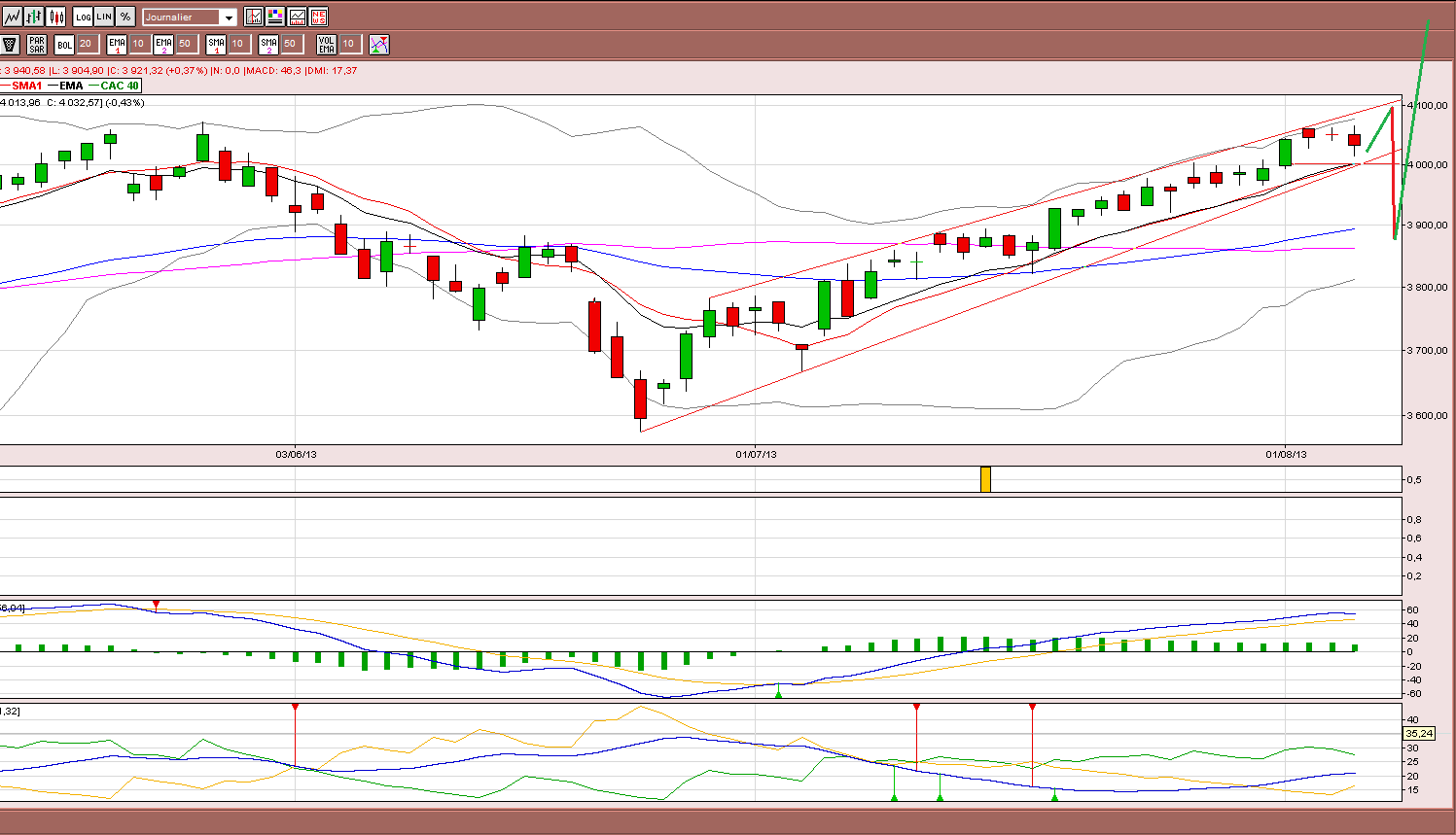Viewport: 1456px width, 835px height.
Task: Toggle the EMA 1 indicator
Action: coord(117,44)
